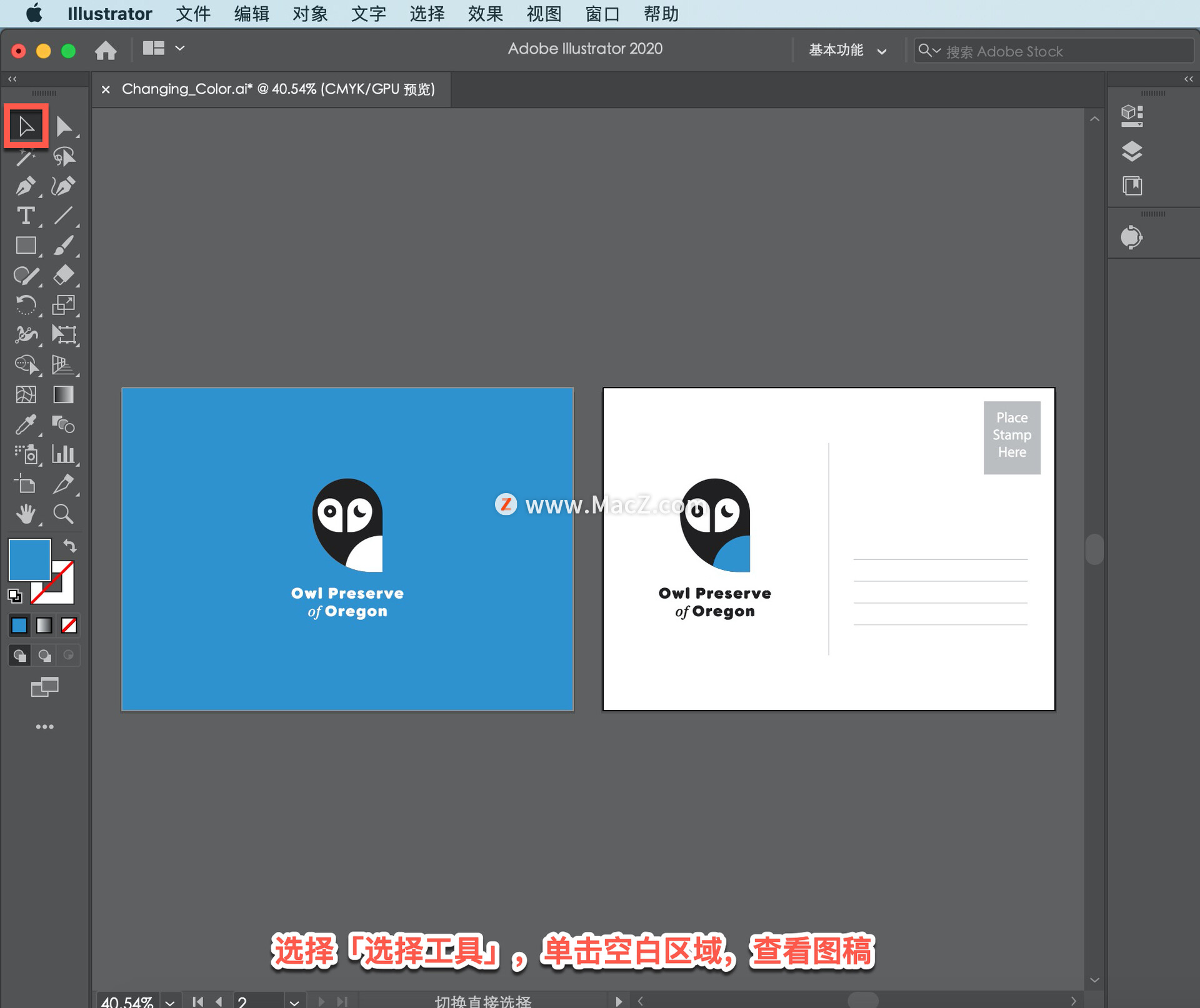1200x1008 pixels.
Task: Select the Type tool
Action: [25, 216]
